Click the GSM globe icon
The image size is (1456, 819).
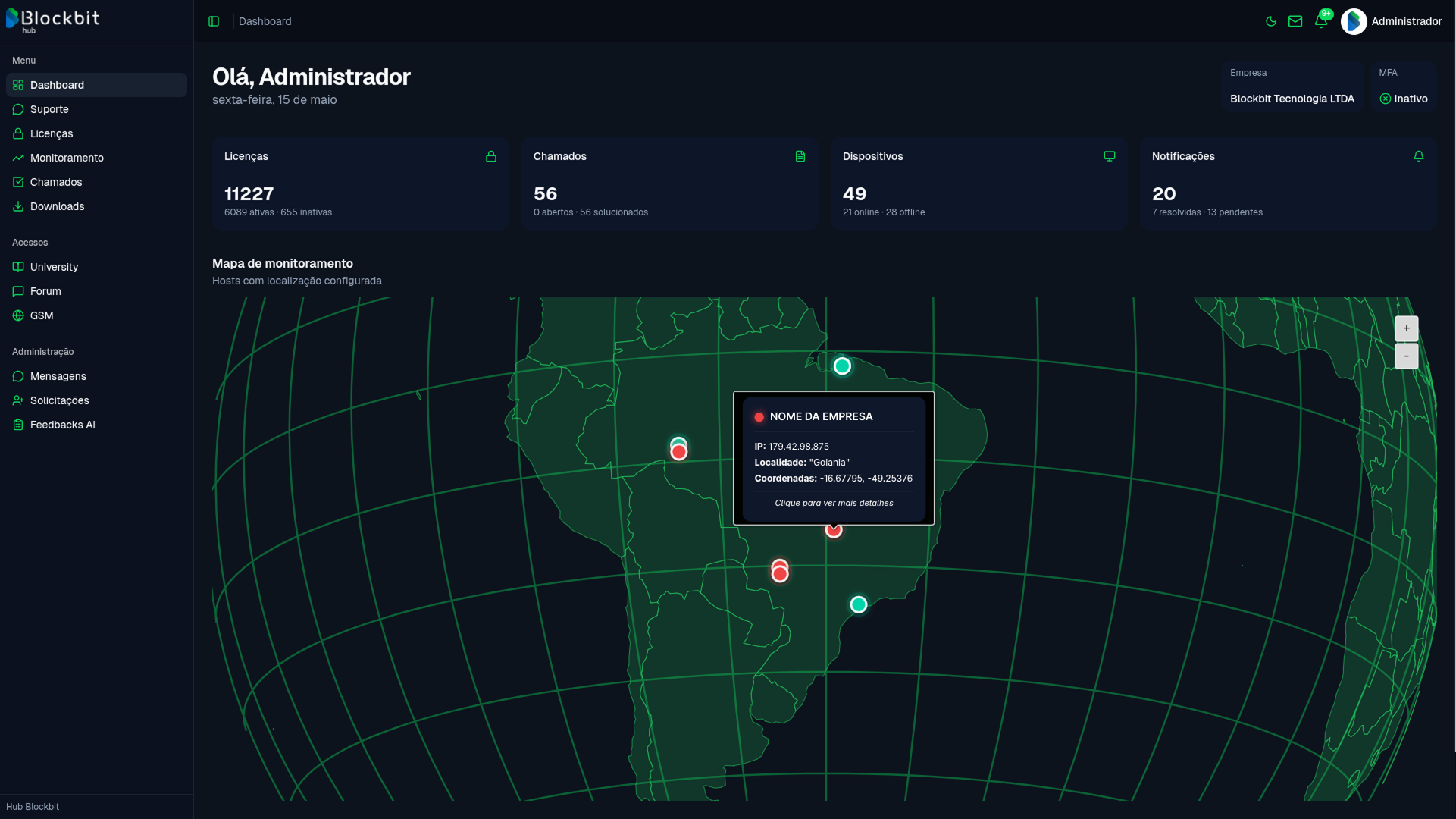(18, 315)
